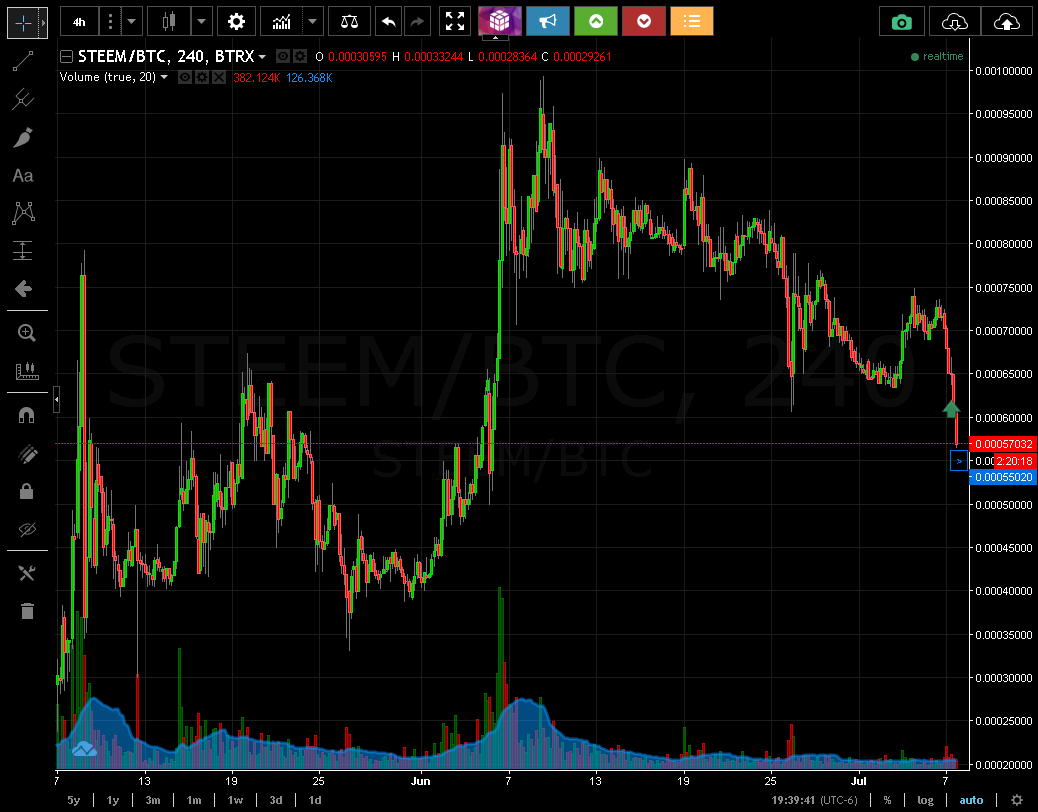1038x812 pixels.
Task: Select the 1m time range
Action: [x=194, y=800]
